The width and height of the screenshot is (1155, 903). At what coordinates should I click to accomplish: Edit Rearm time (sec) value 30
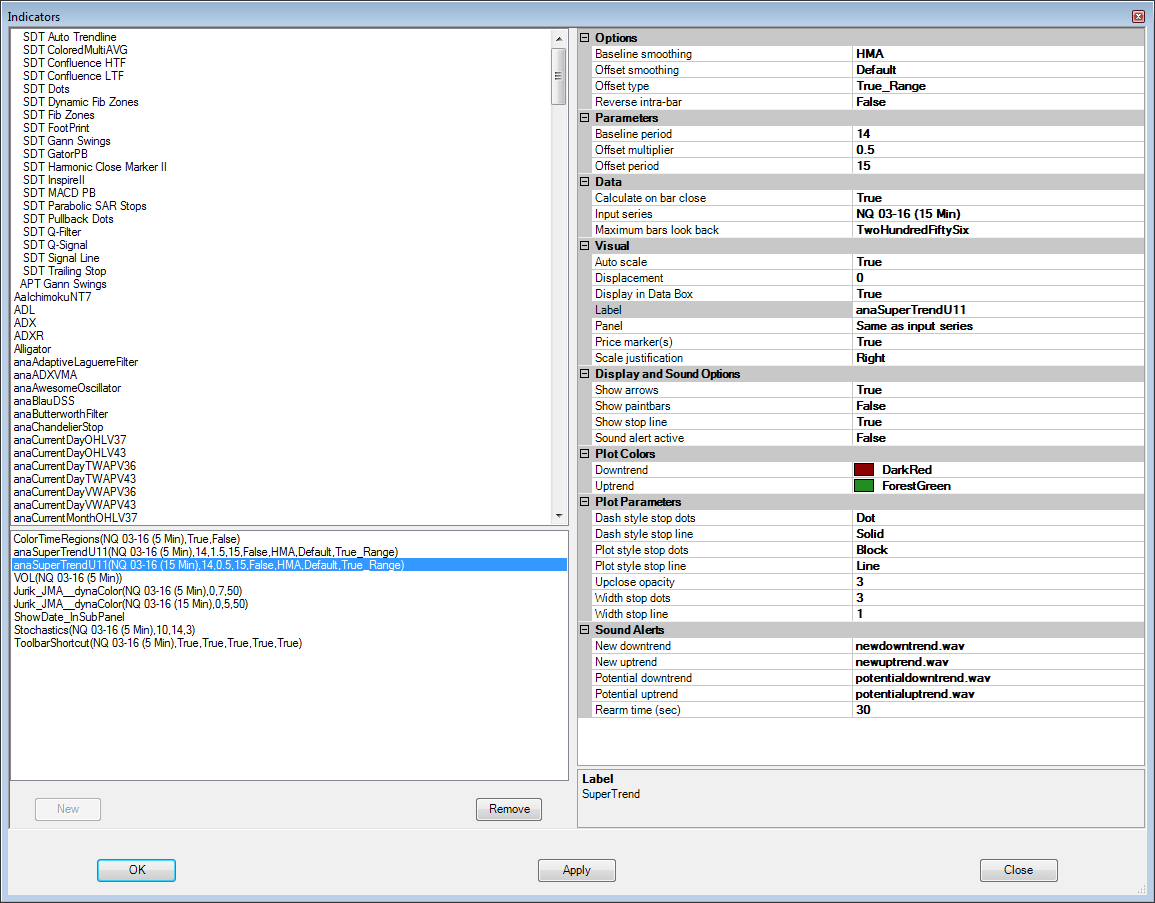tap(998, 710)
